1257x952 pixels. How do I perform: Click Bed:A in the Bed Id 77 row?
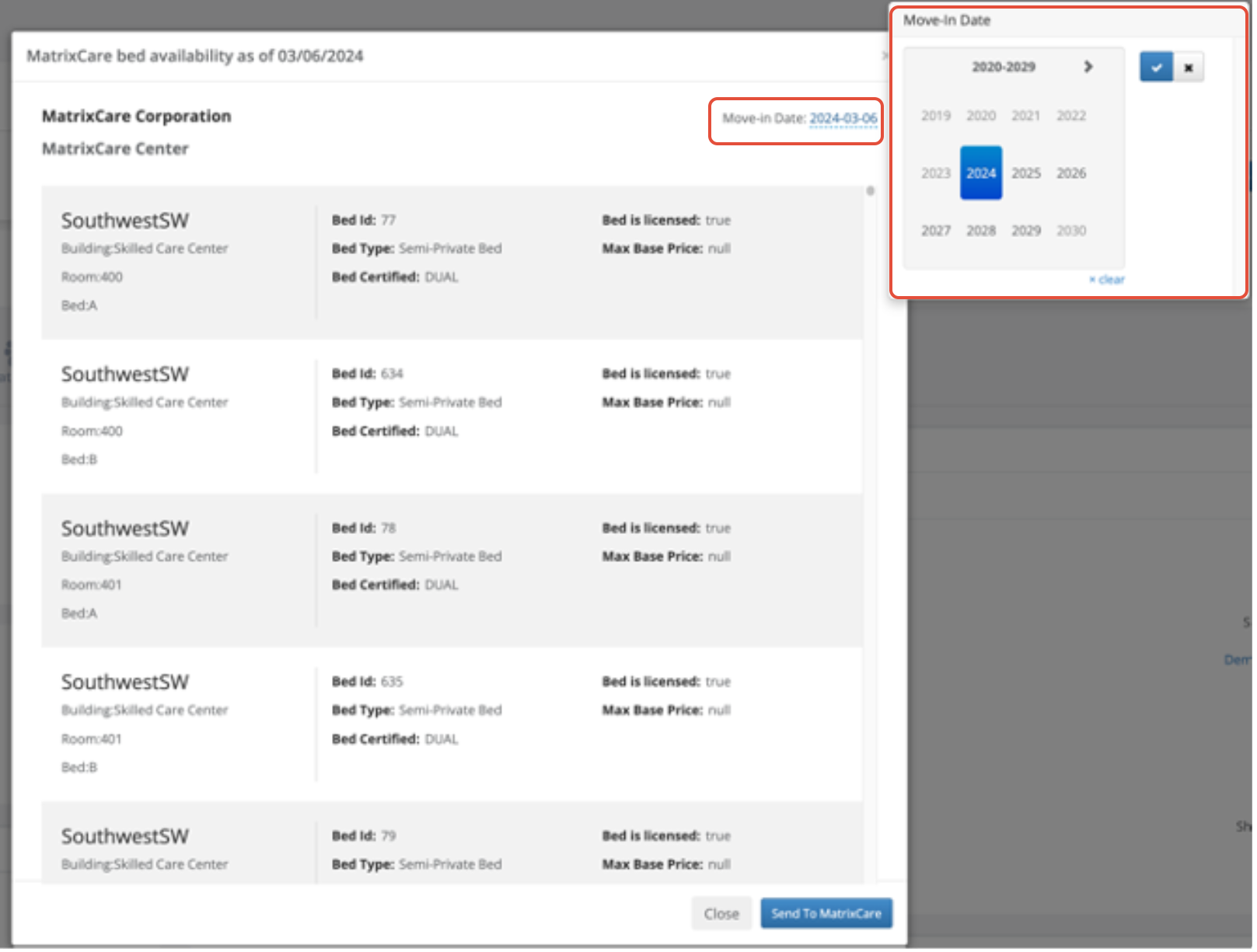tap(79, 307)
